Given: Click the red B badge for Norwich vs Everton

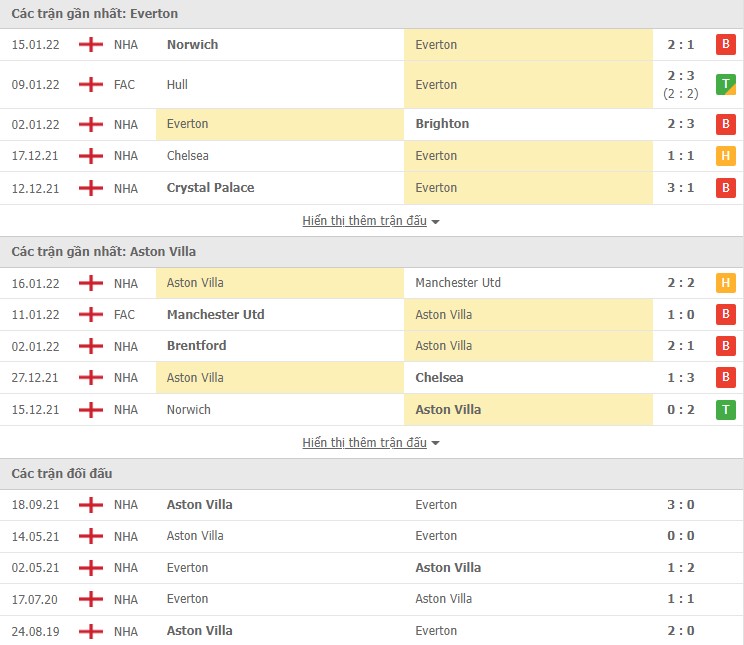Looking at the screenshot, I should tap(725, 45).
